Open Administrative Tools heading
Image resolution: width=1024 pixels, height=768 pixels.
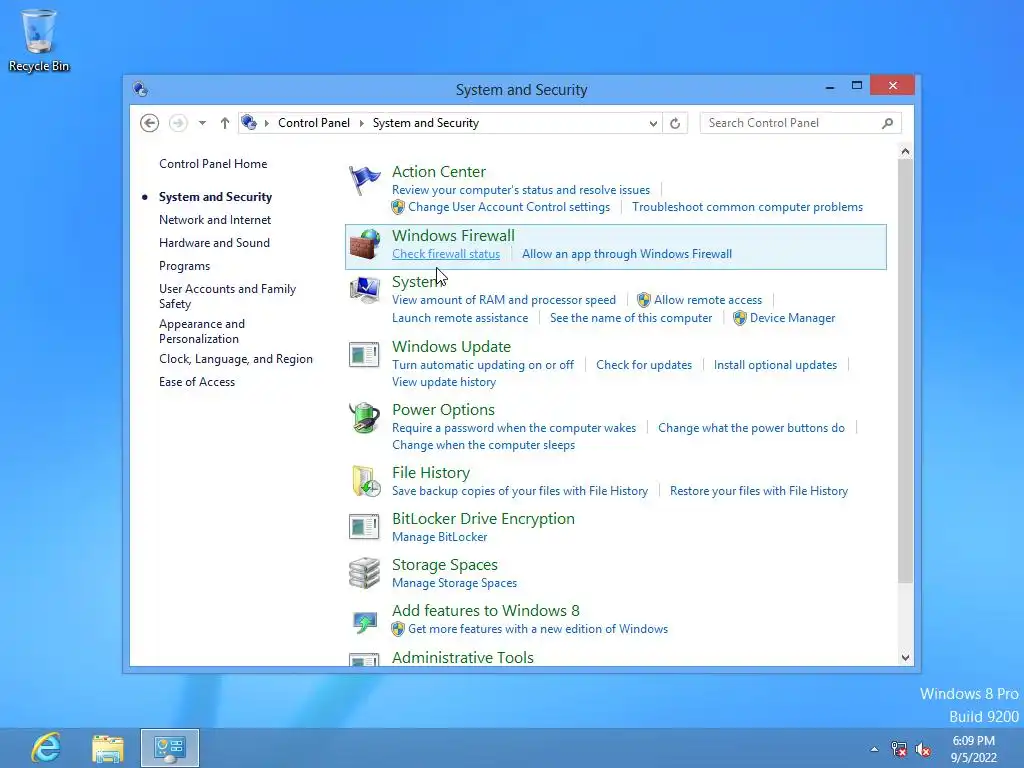pos(462,657)
